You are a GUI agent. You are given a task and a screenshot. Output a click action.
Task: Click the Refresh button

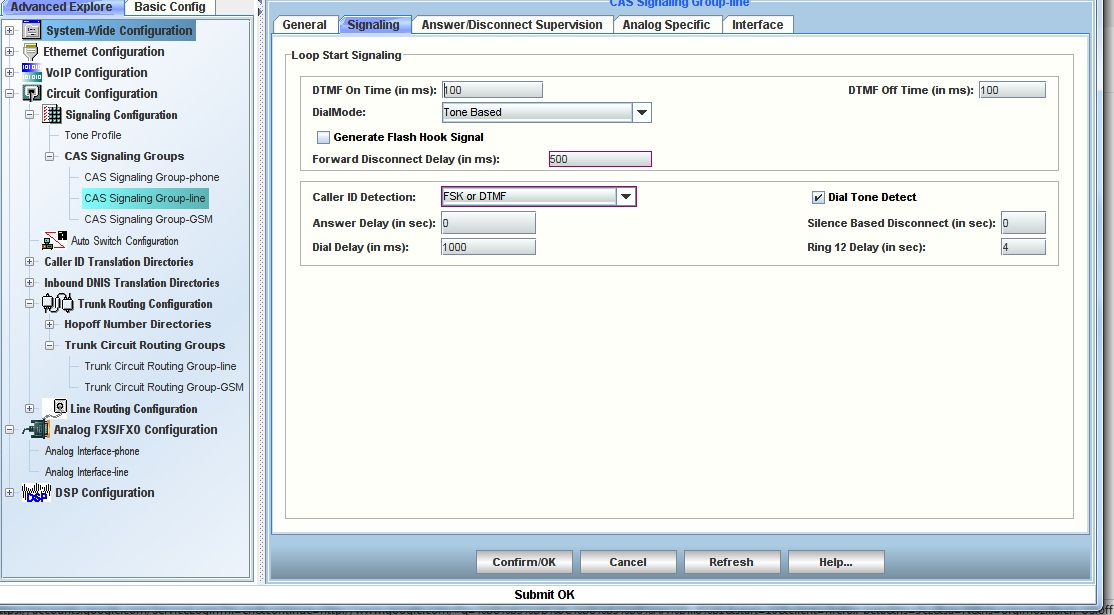(x=731, y=562)
